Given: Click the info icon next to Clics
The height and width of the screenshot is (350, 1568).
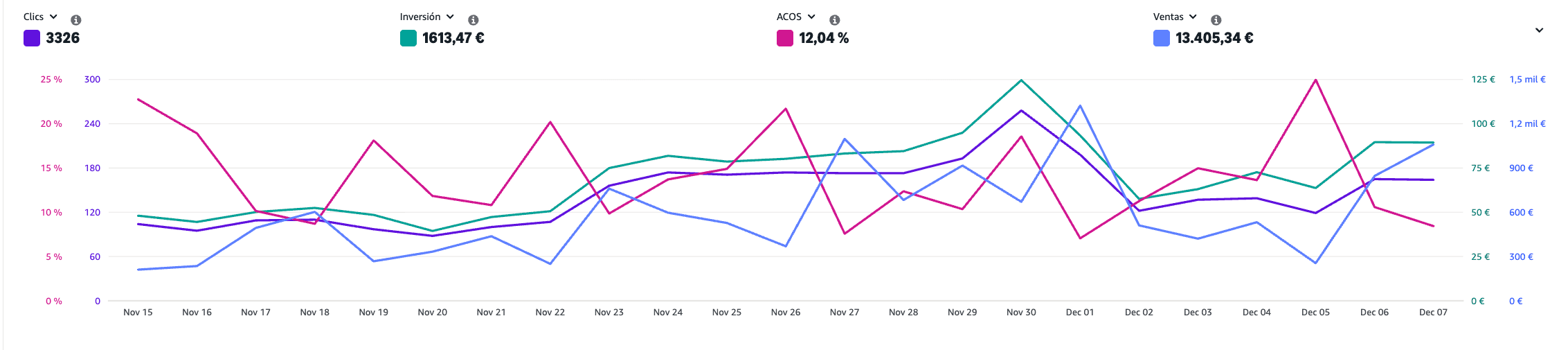Looking at the screenshot, I should (x=76, y=20).
